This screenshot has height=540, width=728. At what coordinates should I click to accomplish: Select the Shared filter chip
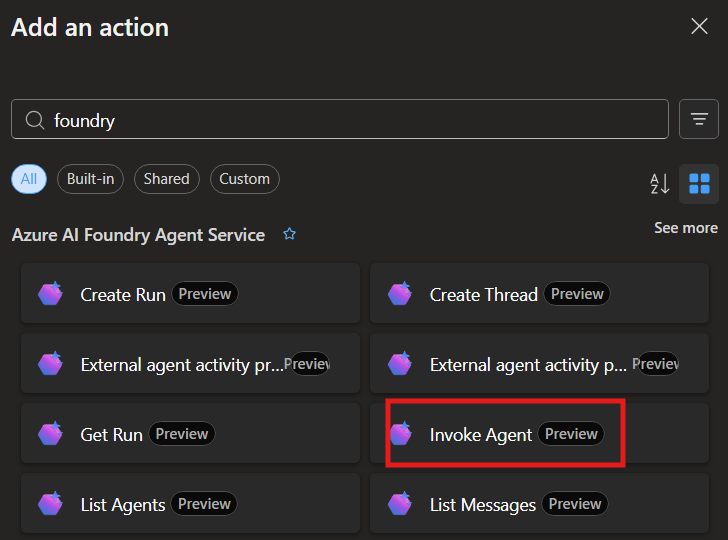167,179
